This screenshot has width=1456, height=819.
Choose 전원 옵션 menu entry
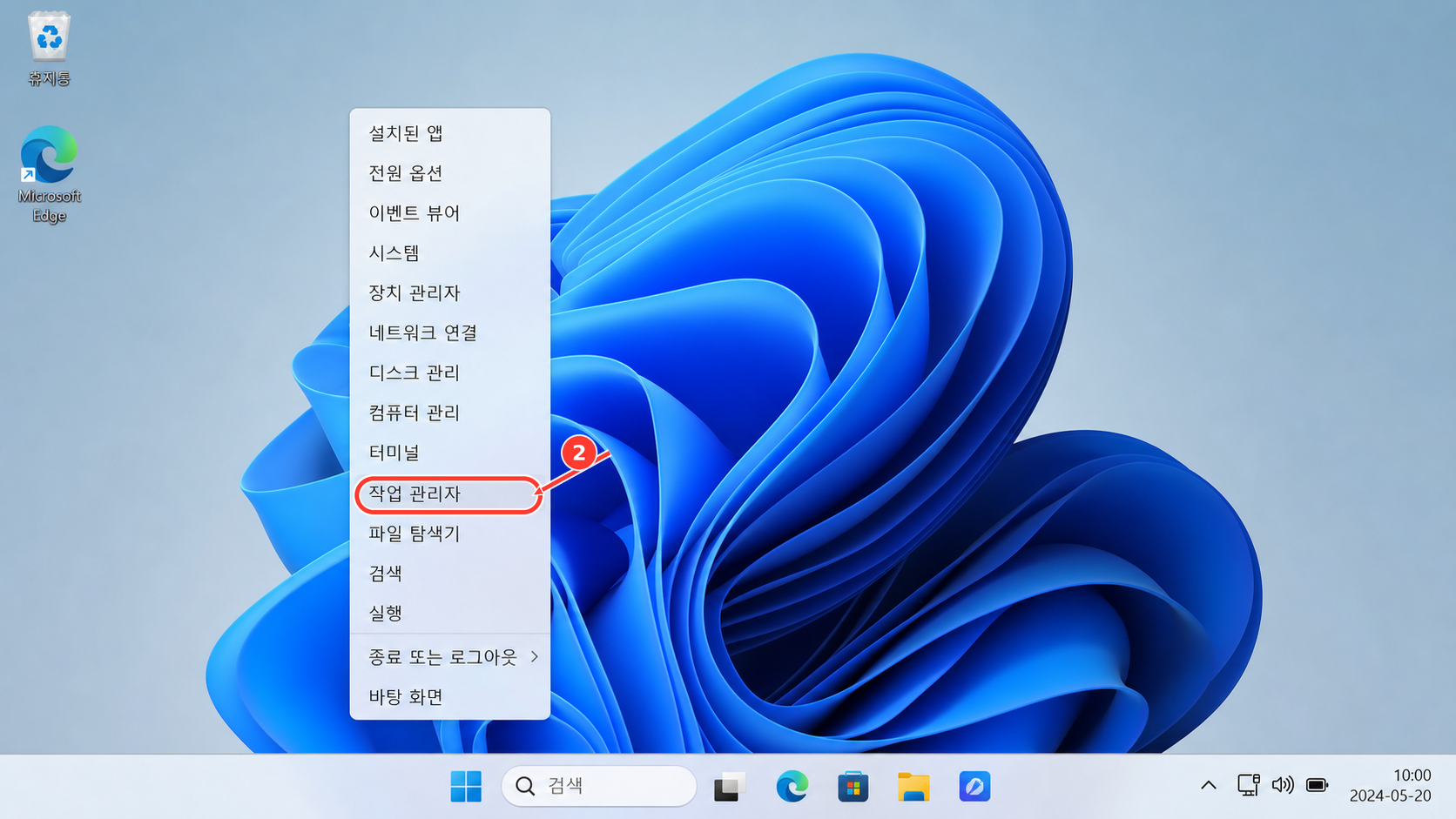[449, 173]
